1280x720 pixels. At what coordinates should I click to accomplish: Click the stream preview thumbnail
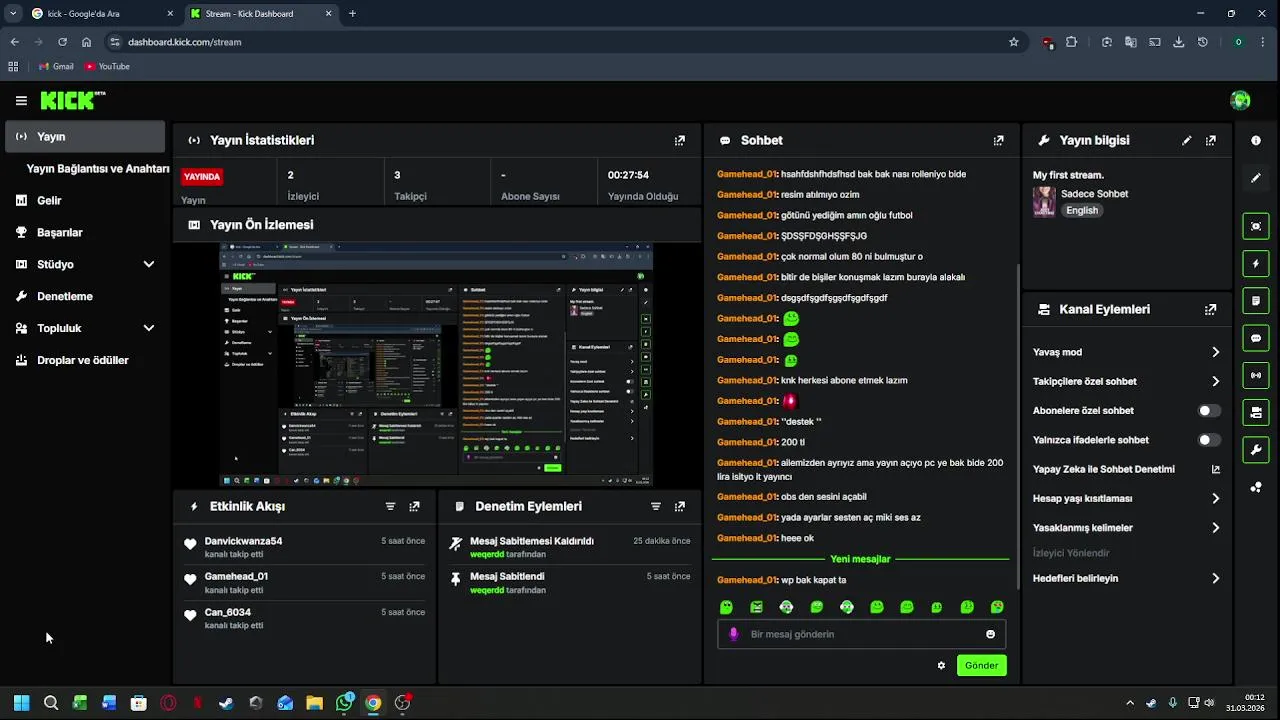click(x=436, y=364)
